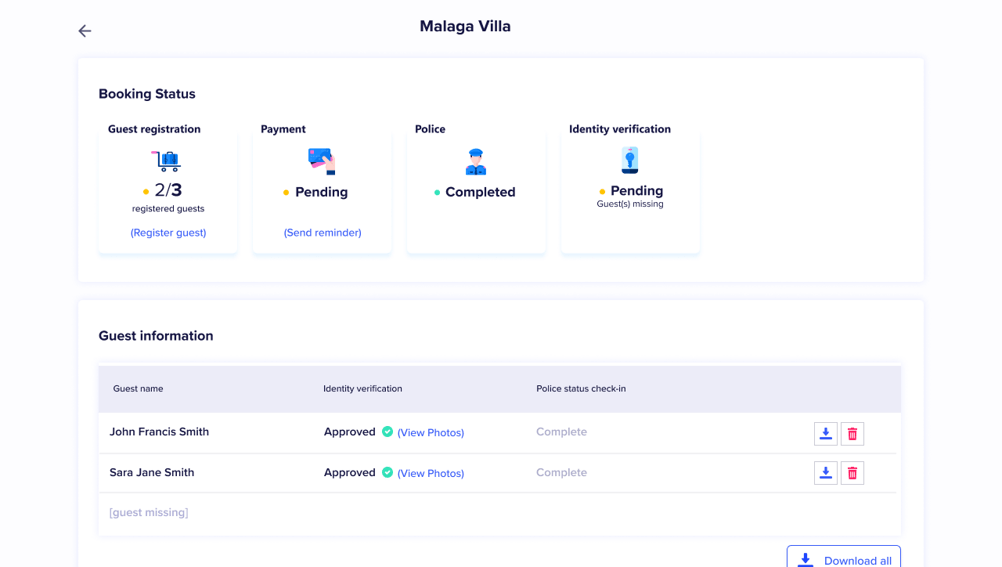Click green approved checkmark for John
This screenshot has width=1002, height=567.
(x=387, y=432)
